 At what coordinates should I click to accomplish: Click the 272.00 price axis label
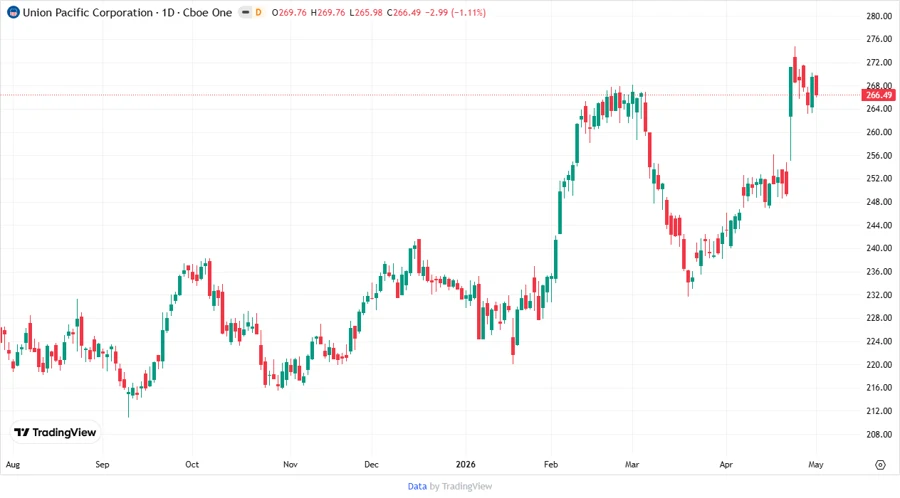879,63
